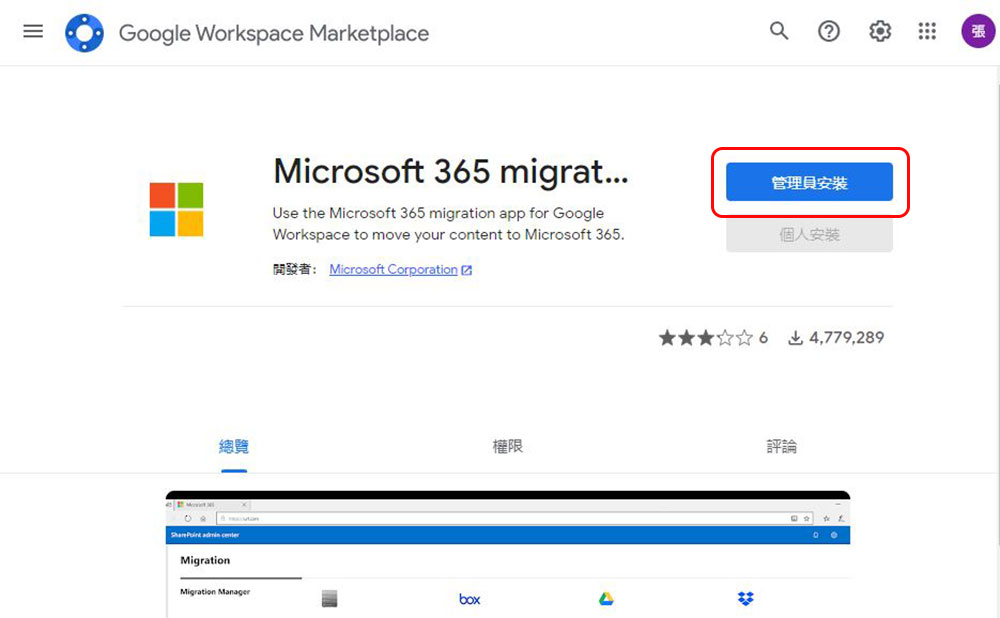Open the help question mark icon
The height and width of the screenshot is (618, 1000).
pyautogui.click(x=828, y=31)
